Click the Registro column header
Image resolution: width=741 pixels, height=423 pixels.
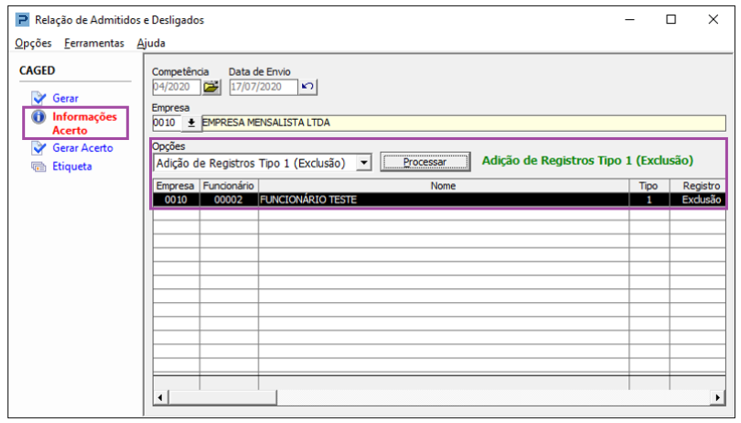tap(698, 186)
